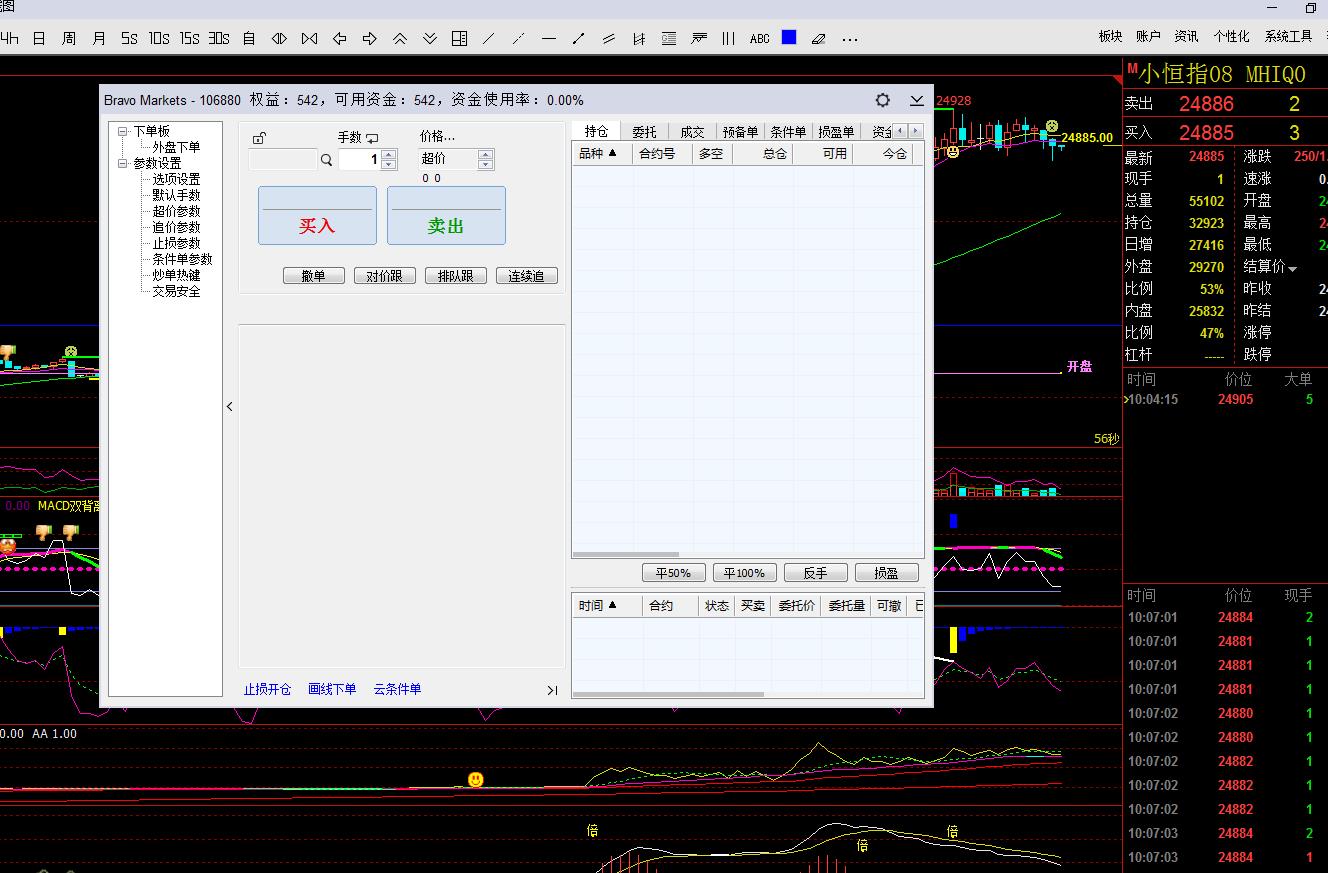Screen dimensions: 1328x873
Task: Click the magnifier search icon beside contract field
Action: click(x=326, y=160)
